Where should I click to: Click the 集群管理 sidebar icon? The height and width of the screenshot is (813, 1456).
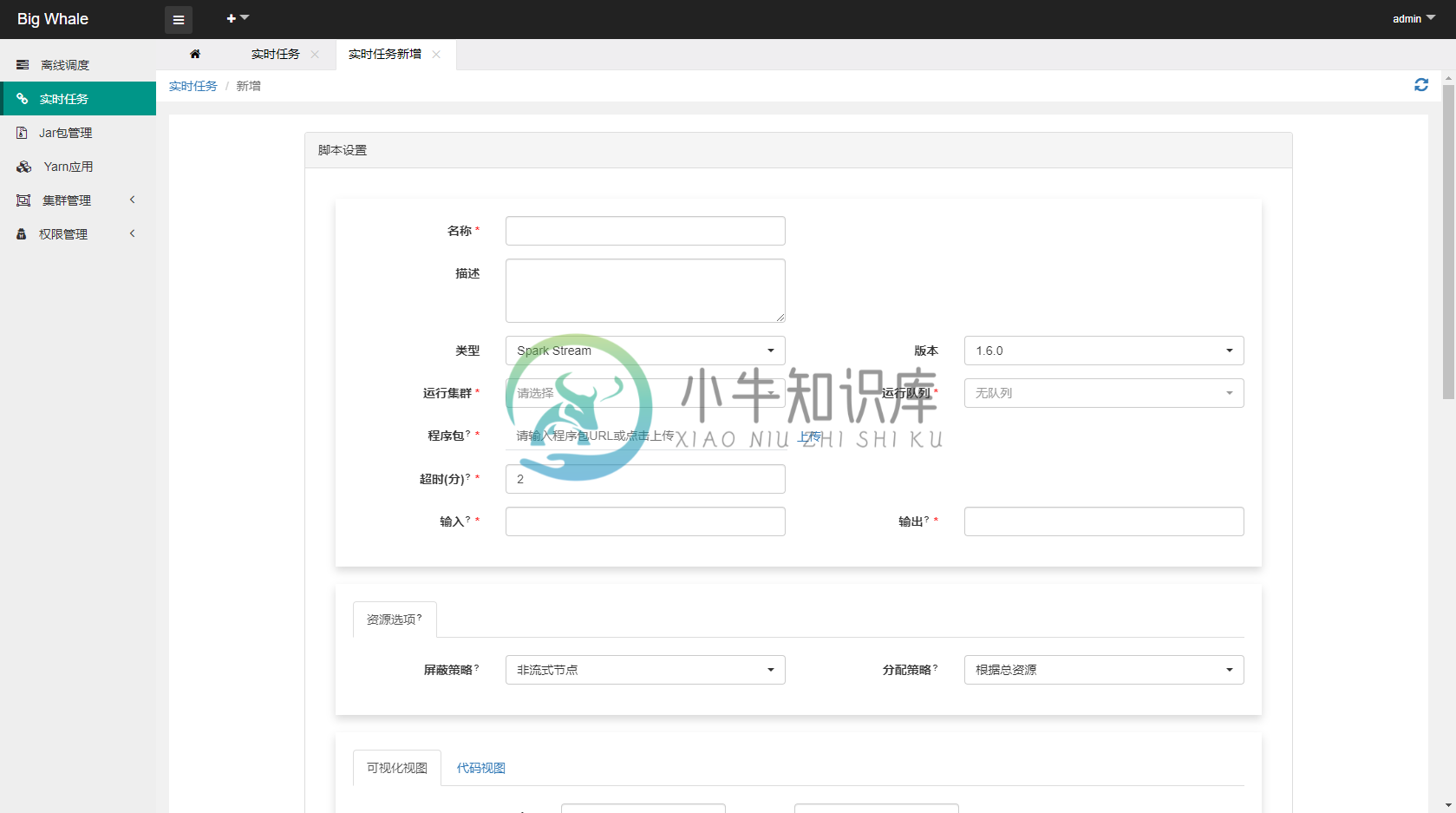point(23,200)
